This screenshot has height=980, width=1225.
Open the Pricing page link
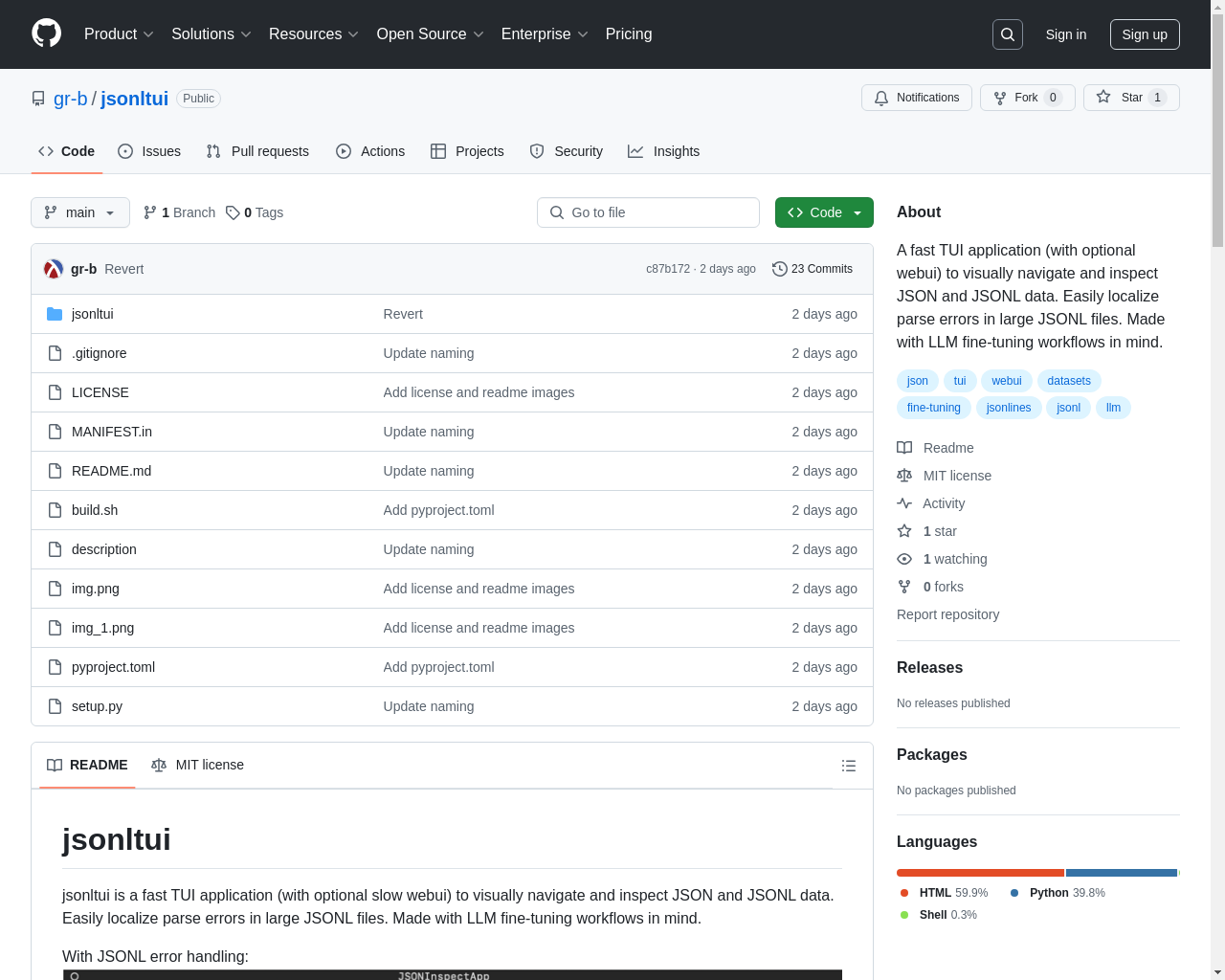tap(629, 34)
